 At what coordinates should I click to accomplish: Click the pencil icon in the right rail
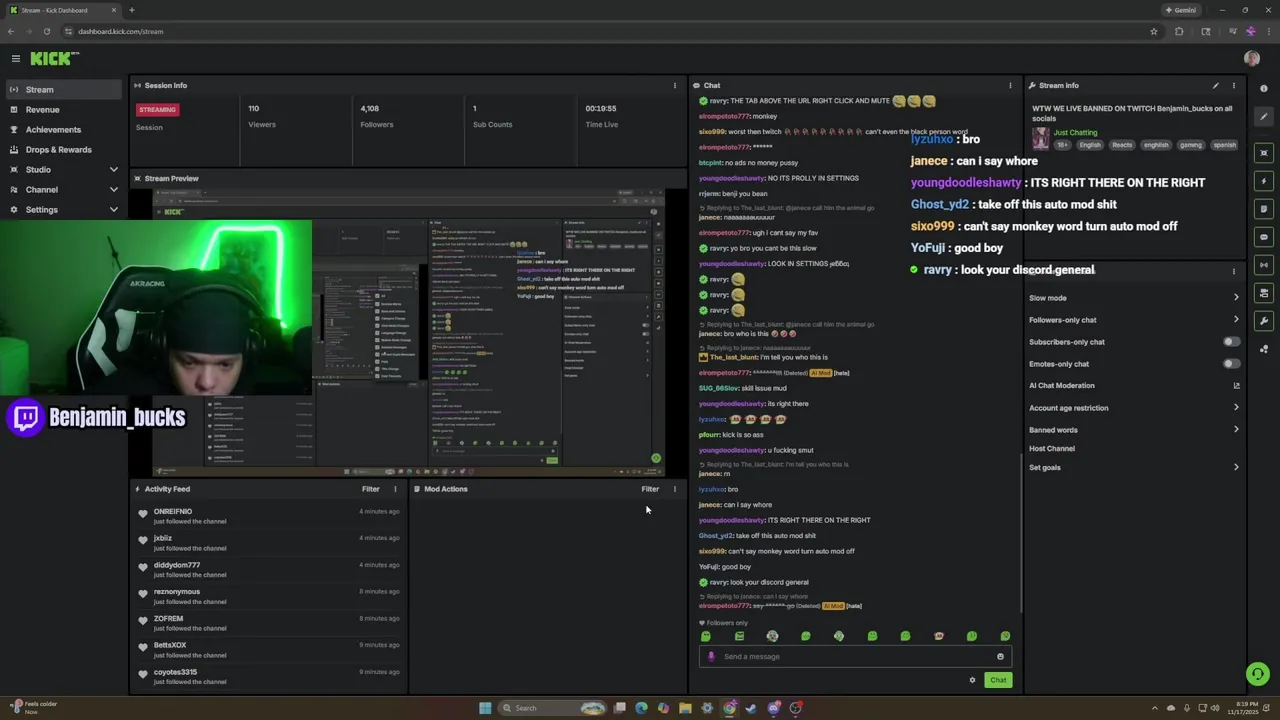(1264, 117)
